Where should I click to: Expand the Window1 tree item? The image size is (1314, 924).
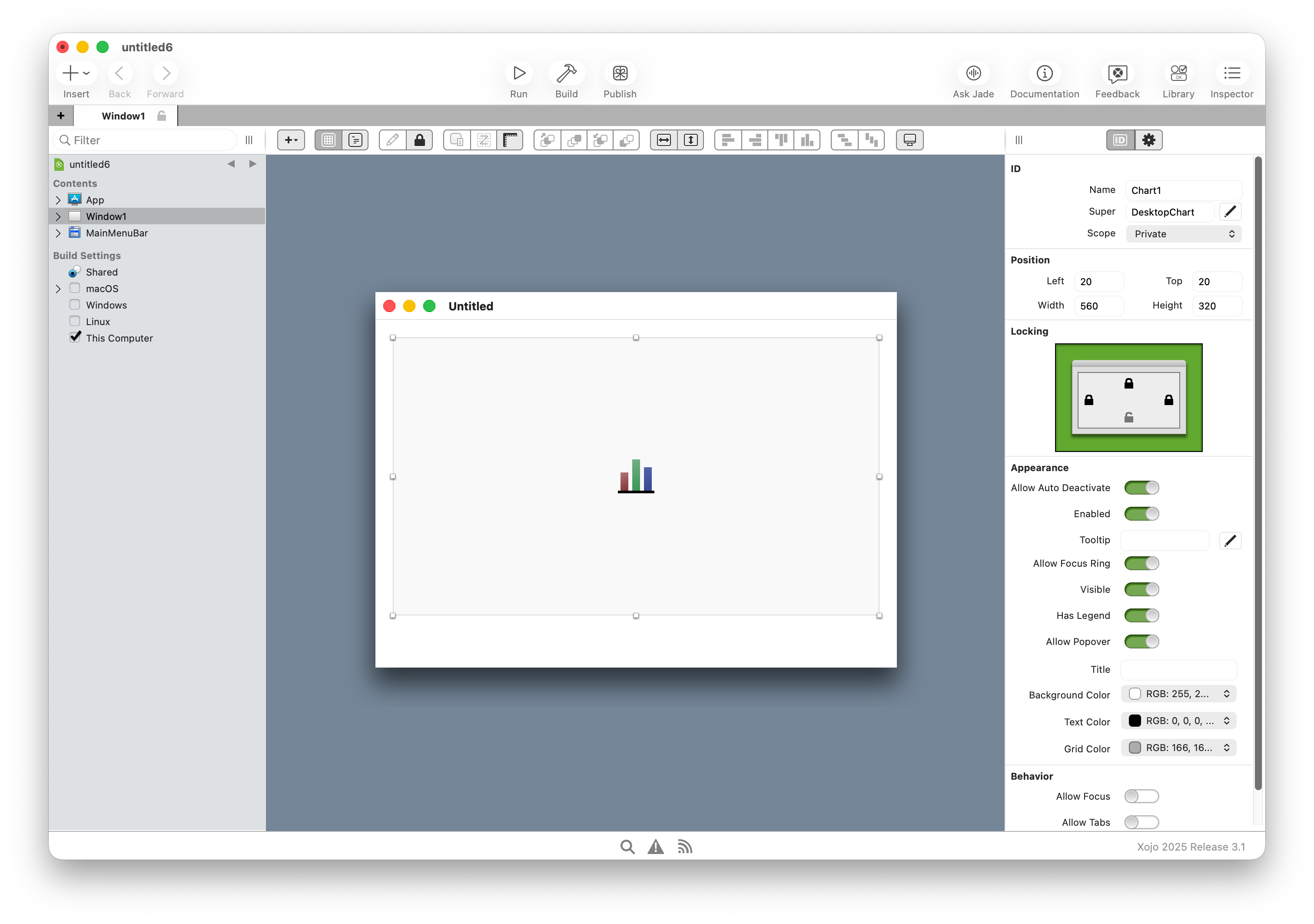pyautogui.click(x=58, y=216)
